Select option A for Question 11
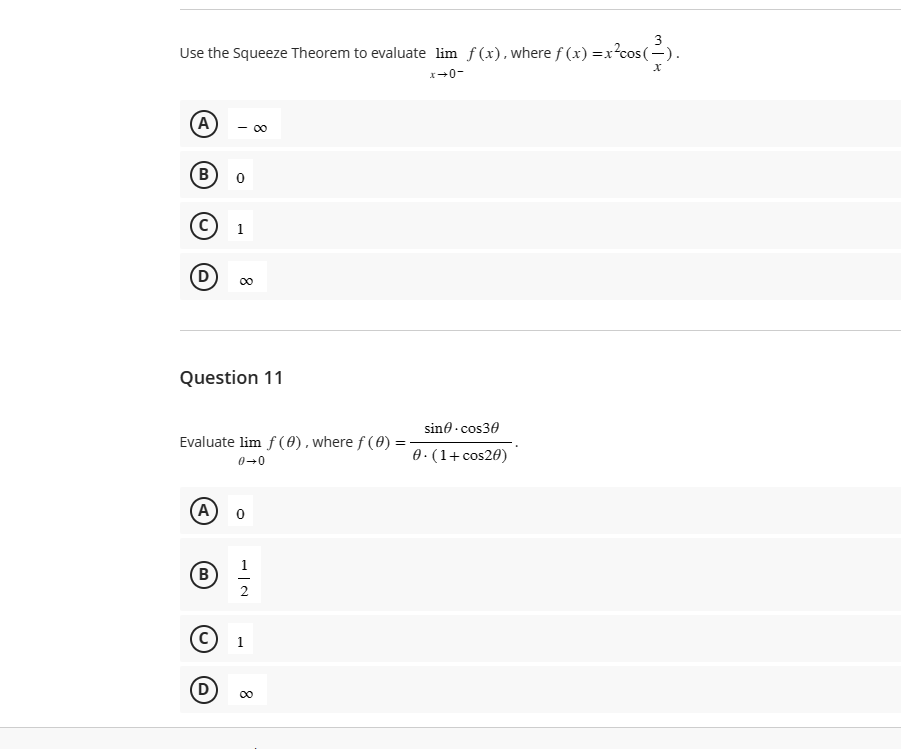Screen dimensions: 901x749 pyautogui.click(x=203, y=512)
